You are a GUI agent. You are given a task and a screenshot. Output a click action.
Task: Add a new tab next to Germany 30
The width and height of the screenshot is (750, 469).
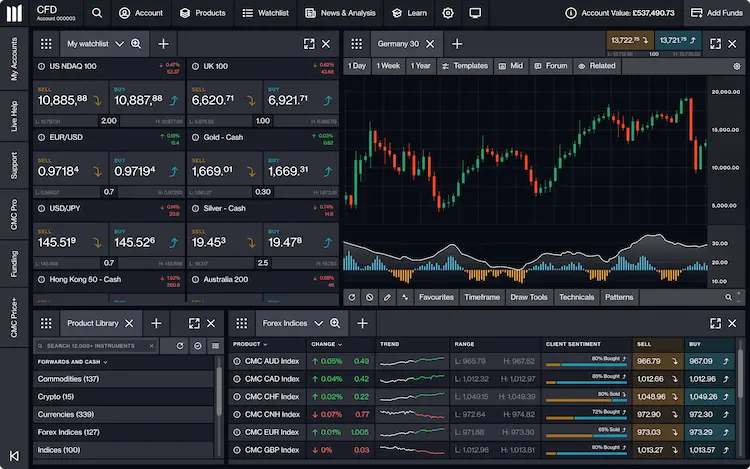[x=457, y=44]
